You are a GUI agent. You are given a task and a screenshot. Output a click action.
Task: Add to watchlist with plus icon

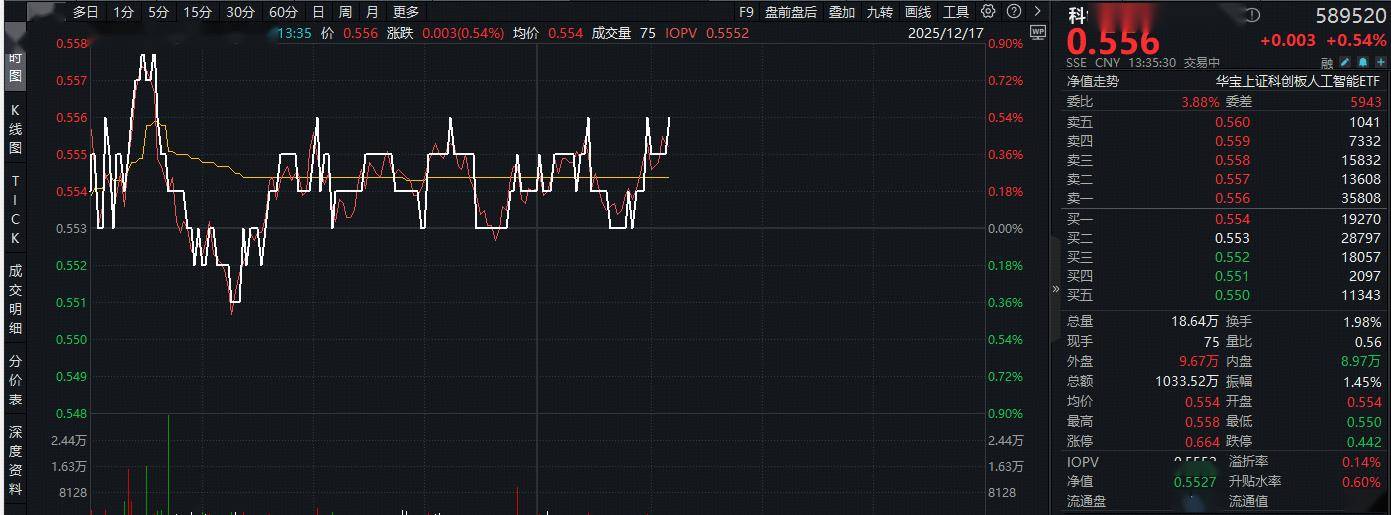[x=1381, y=63]
